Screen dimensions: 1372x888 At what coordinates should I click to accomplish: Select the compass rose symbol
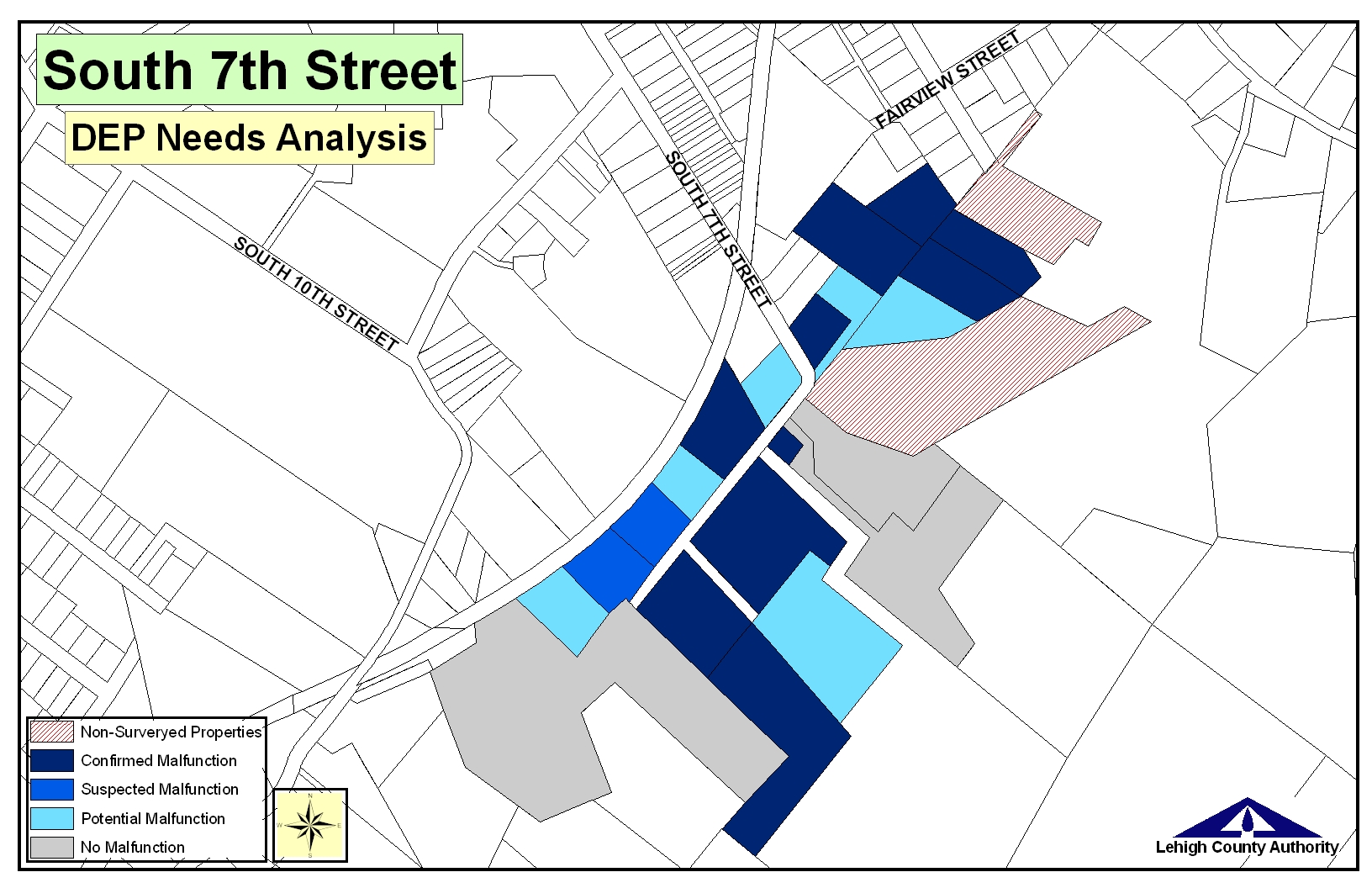(x=311, y=825)
